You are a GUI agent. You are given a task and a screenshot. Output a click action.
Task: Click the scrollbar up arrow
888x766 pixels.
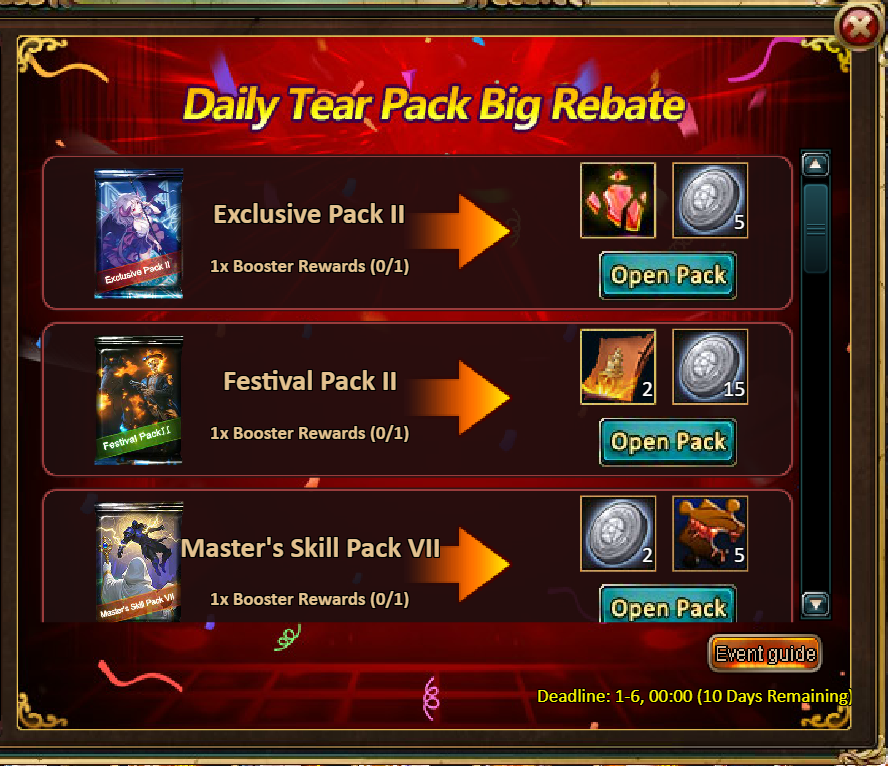816,165
